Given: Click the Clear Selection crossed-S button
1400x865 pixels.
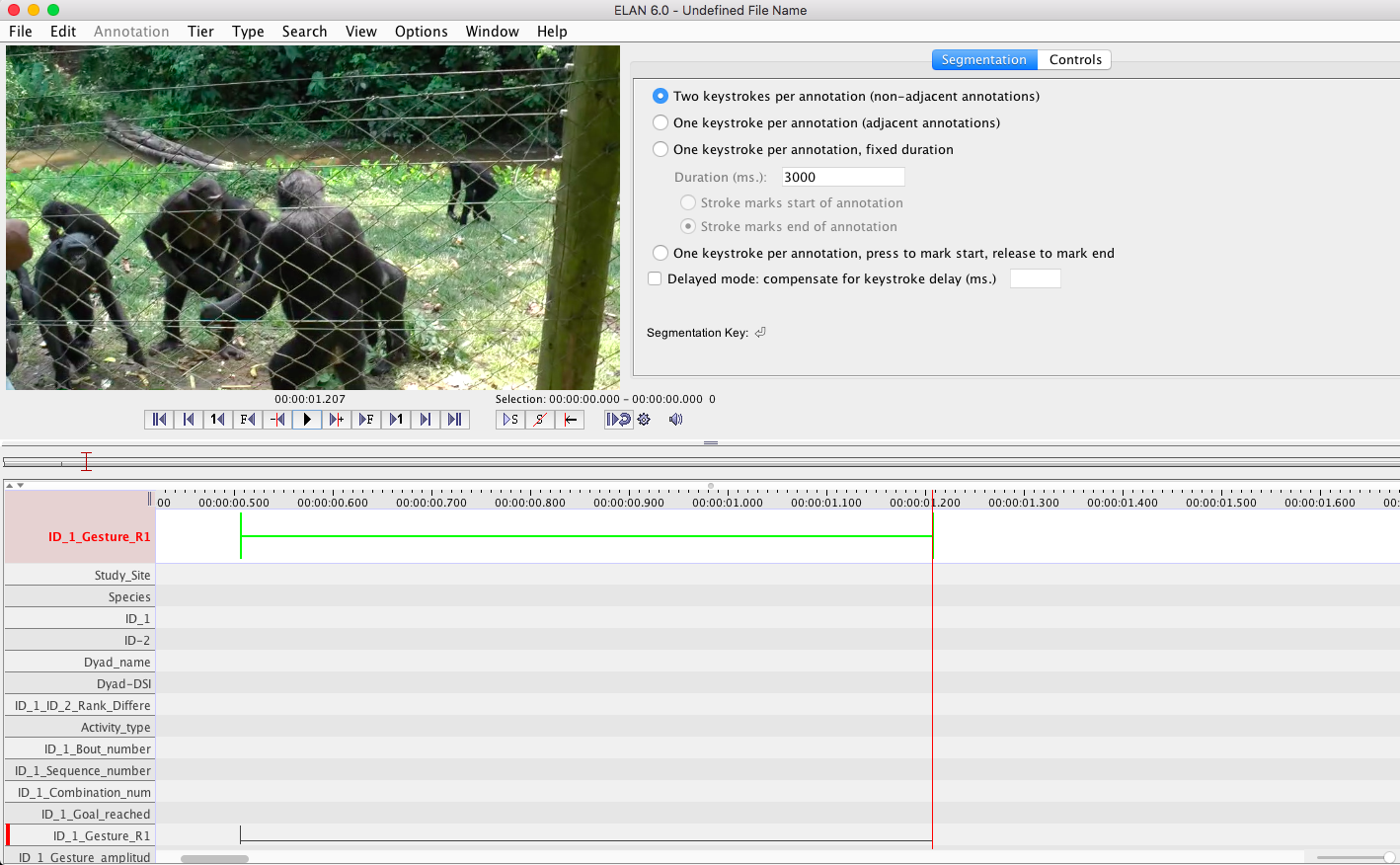Looking at the screenshot, I should click(x=539, y=420).
